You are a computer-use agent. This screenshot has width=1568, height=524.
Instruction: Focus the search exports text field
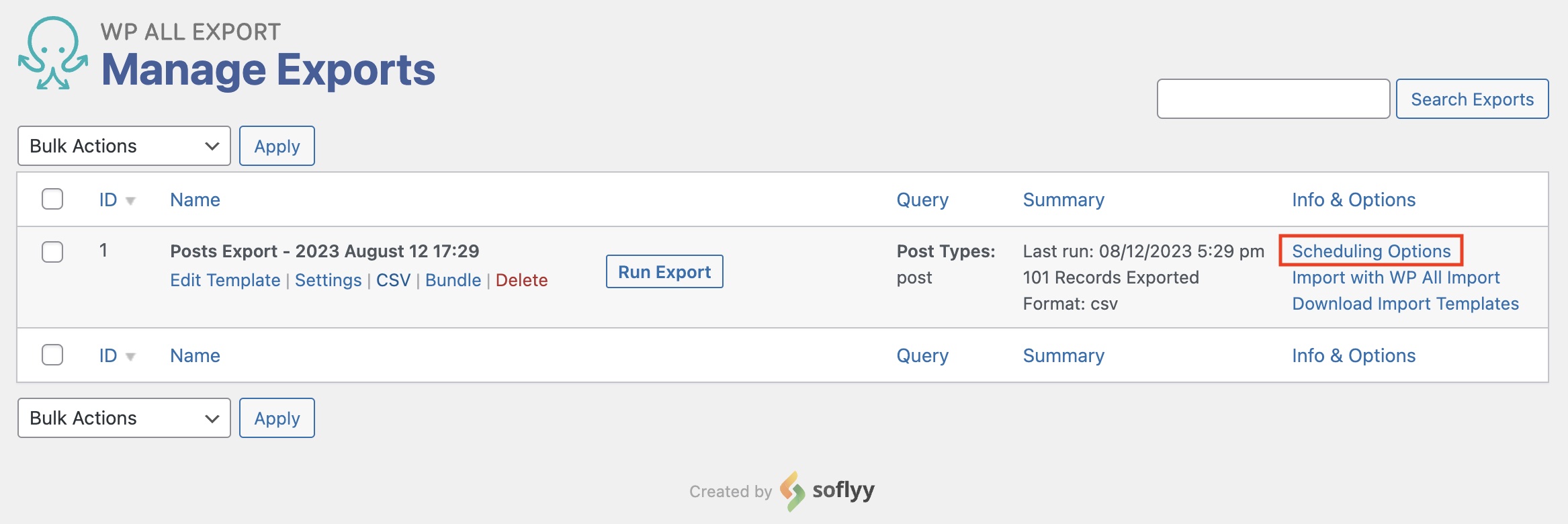coord(1273,99)
